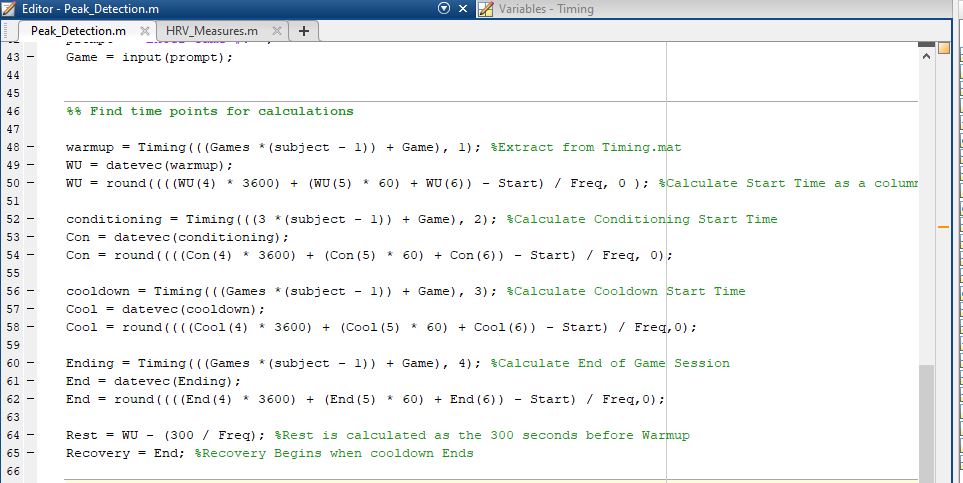
Task: Click line number 51
Action: [x=14, y=202]
